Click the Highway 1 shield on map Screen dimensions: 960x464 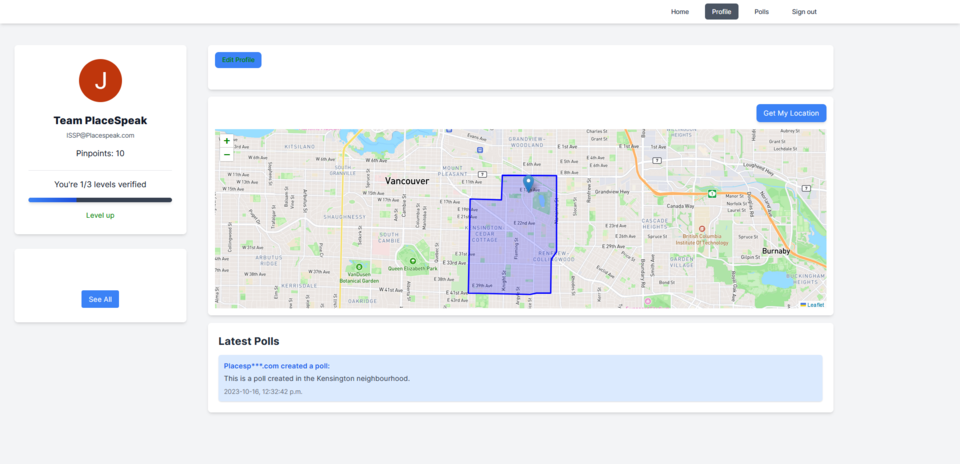click(711, 193)
